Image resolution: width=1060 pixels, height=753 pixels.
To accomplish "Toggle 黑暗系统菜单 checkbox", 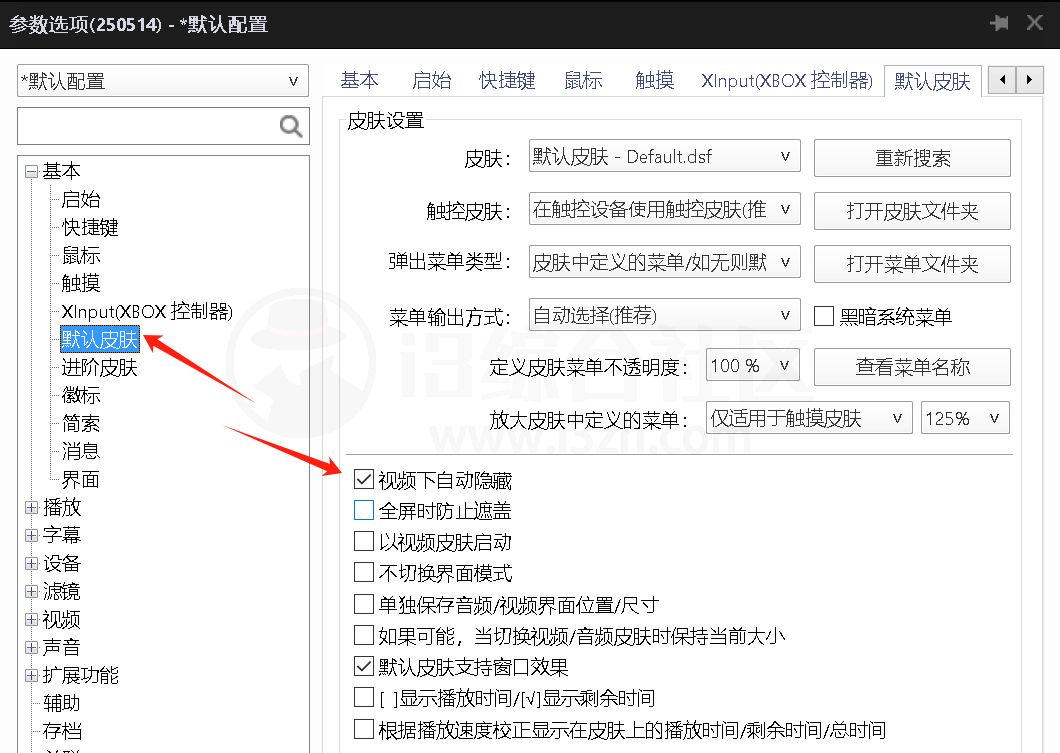I will pyautogui.click(x=824, y=316).
